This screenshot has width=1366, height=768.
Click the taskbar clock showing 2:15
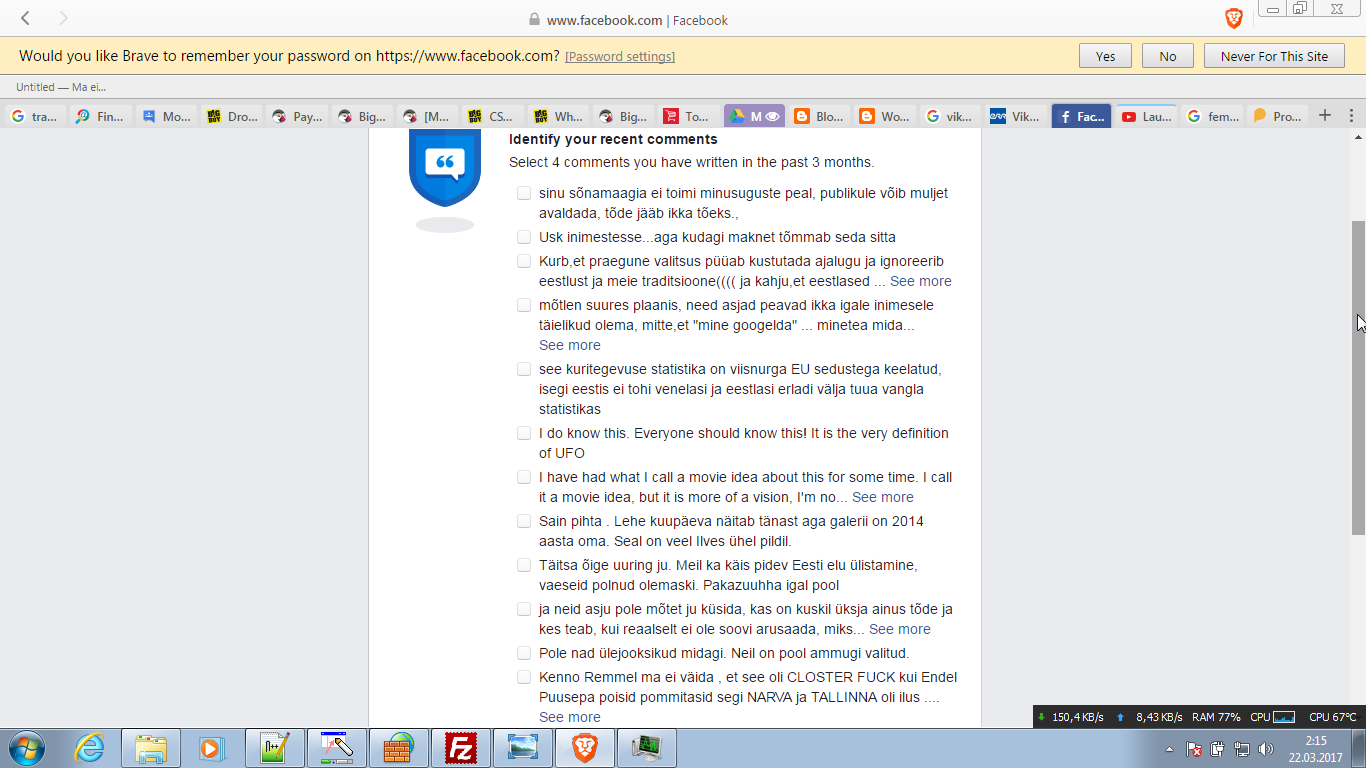1316,749
